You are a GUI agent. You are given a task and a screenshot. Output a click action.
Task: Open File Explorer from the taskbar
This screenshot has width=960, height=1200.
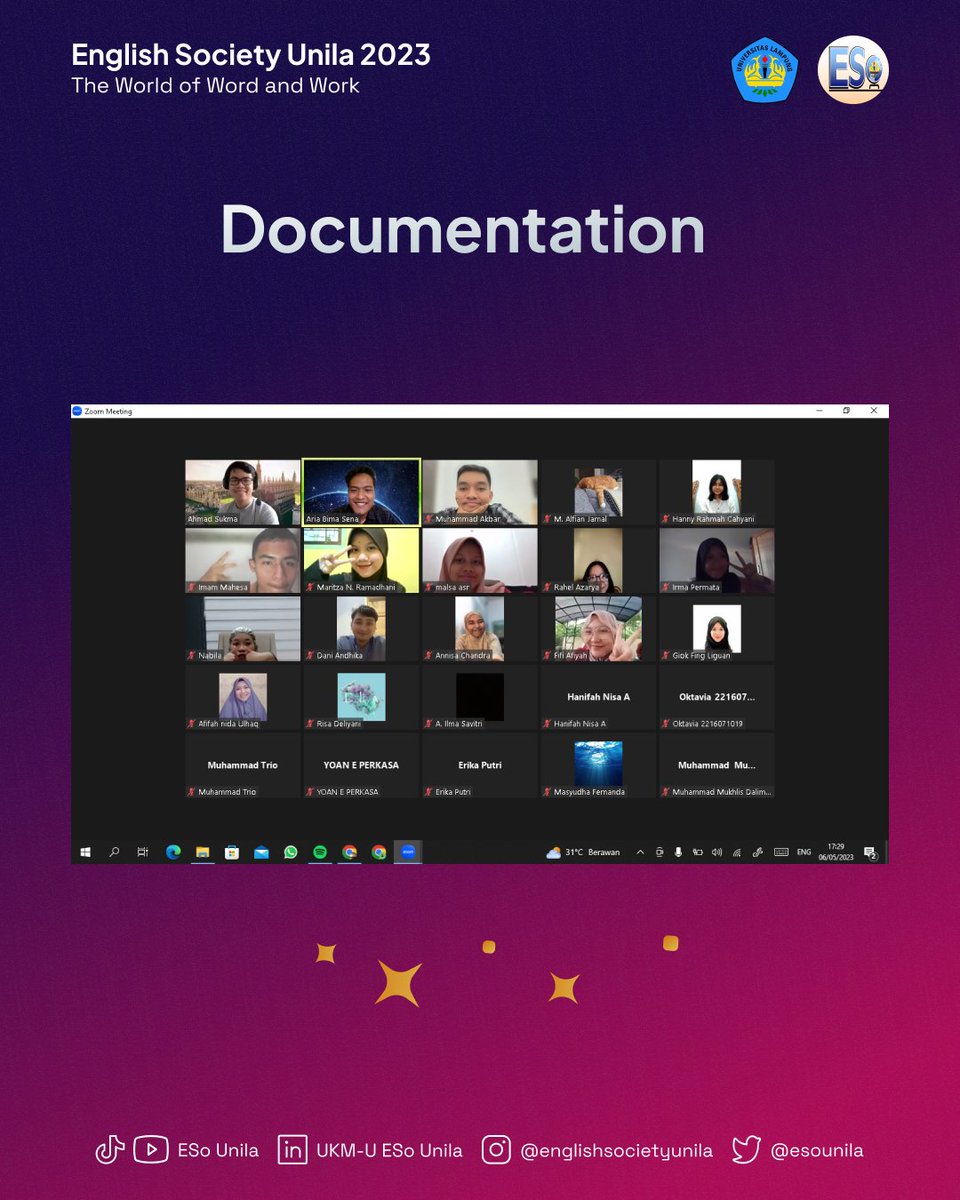[202, 852]
